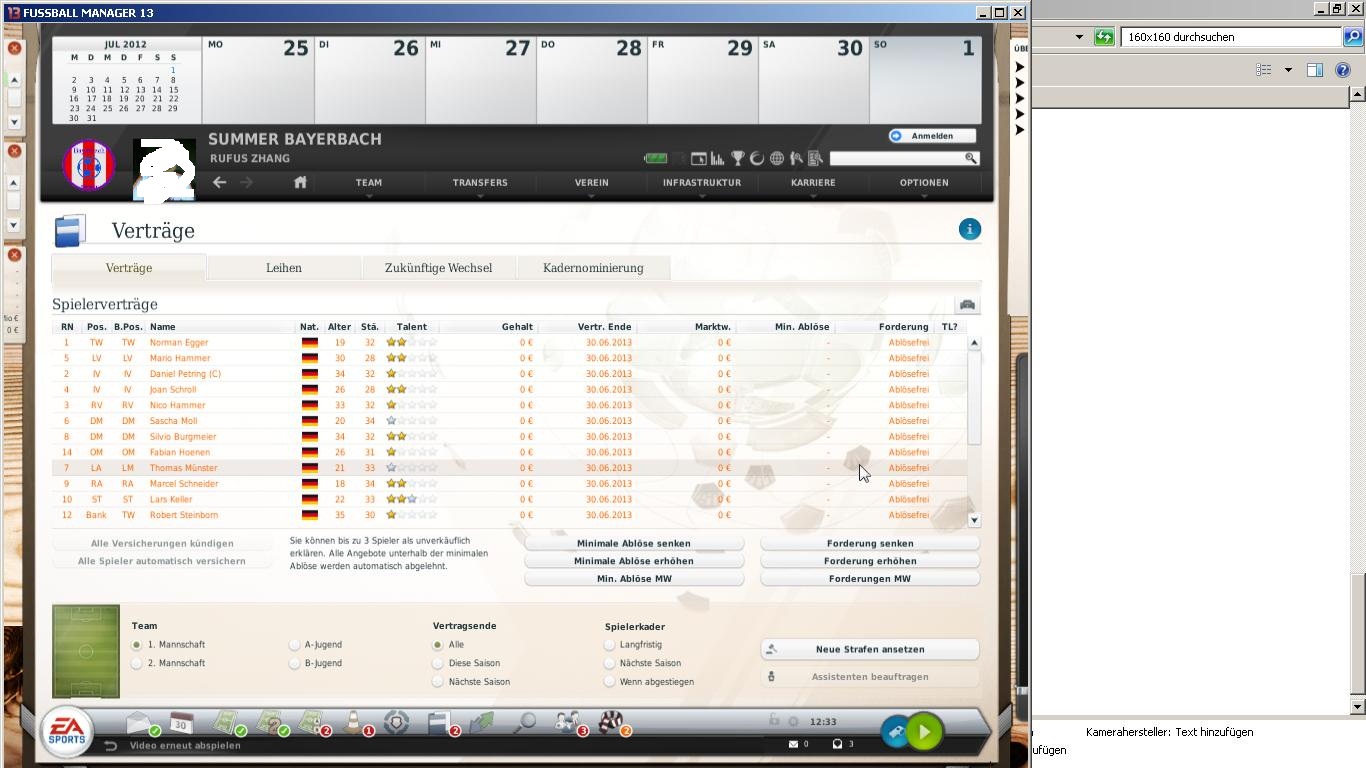Click the fan scarf icon with orange badge
The height and width of the screenshot is (768, 1366).
pyautogui.click(x=611, y=722)
